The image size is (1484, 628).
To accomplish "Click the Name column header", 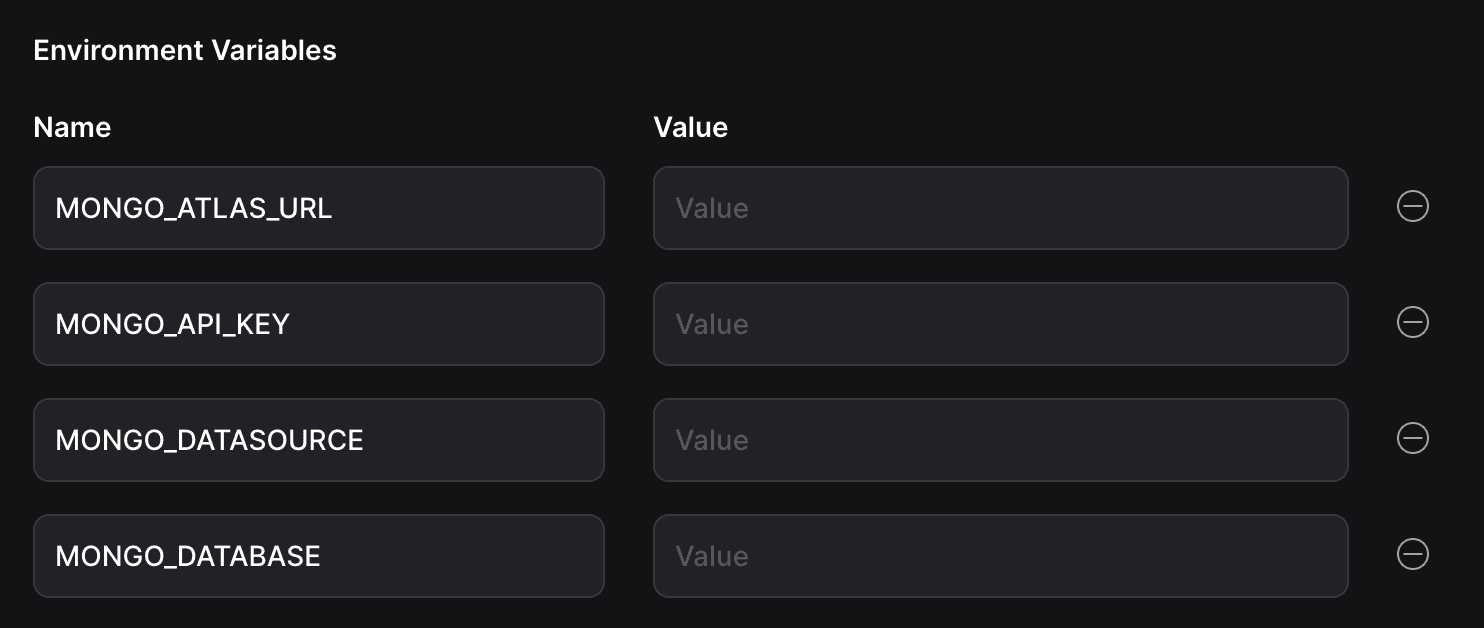I will [72, 127].
